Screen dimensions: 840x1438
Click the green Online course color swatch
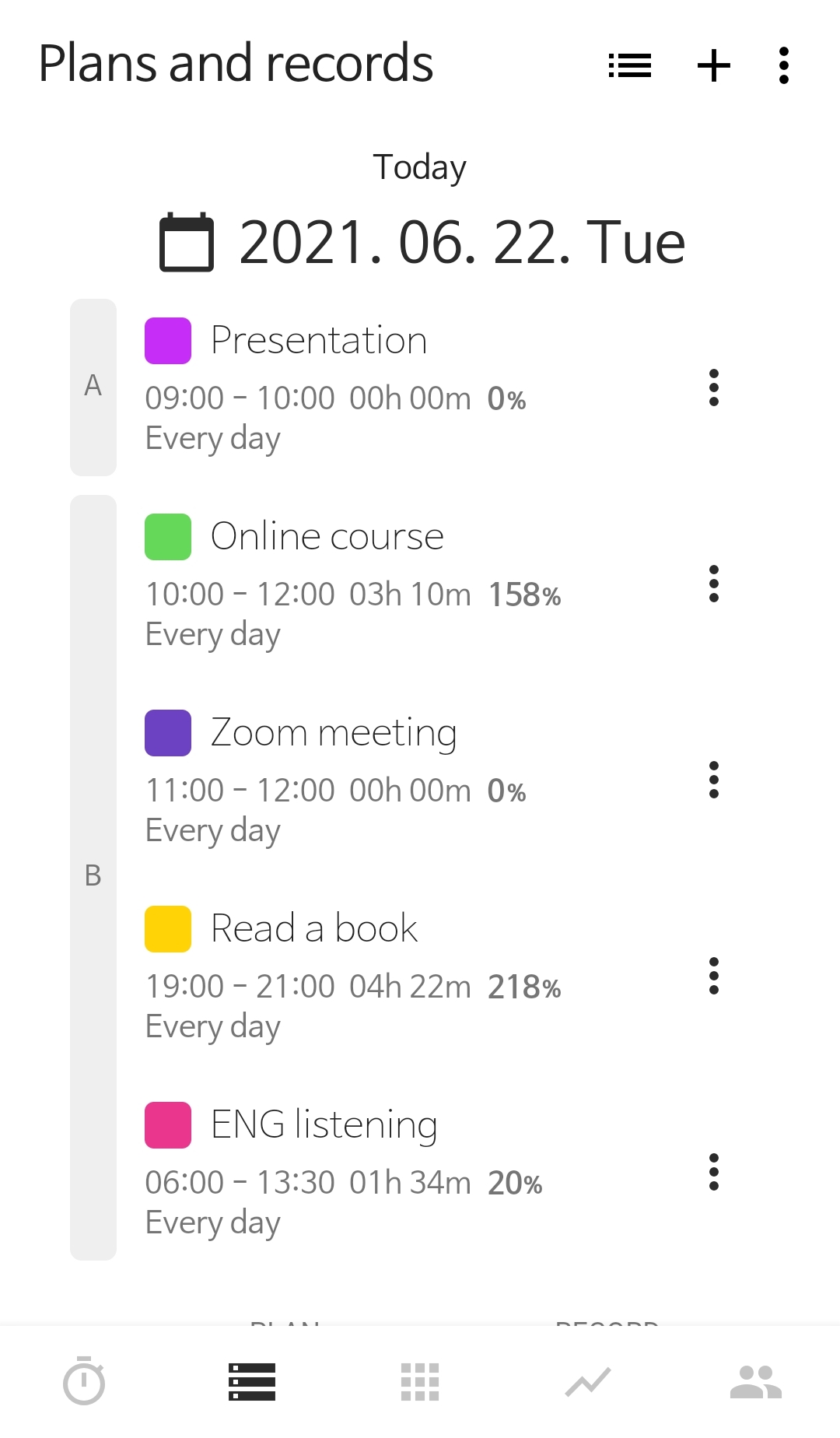[x=168, y=537]
